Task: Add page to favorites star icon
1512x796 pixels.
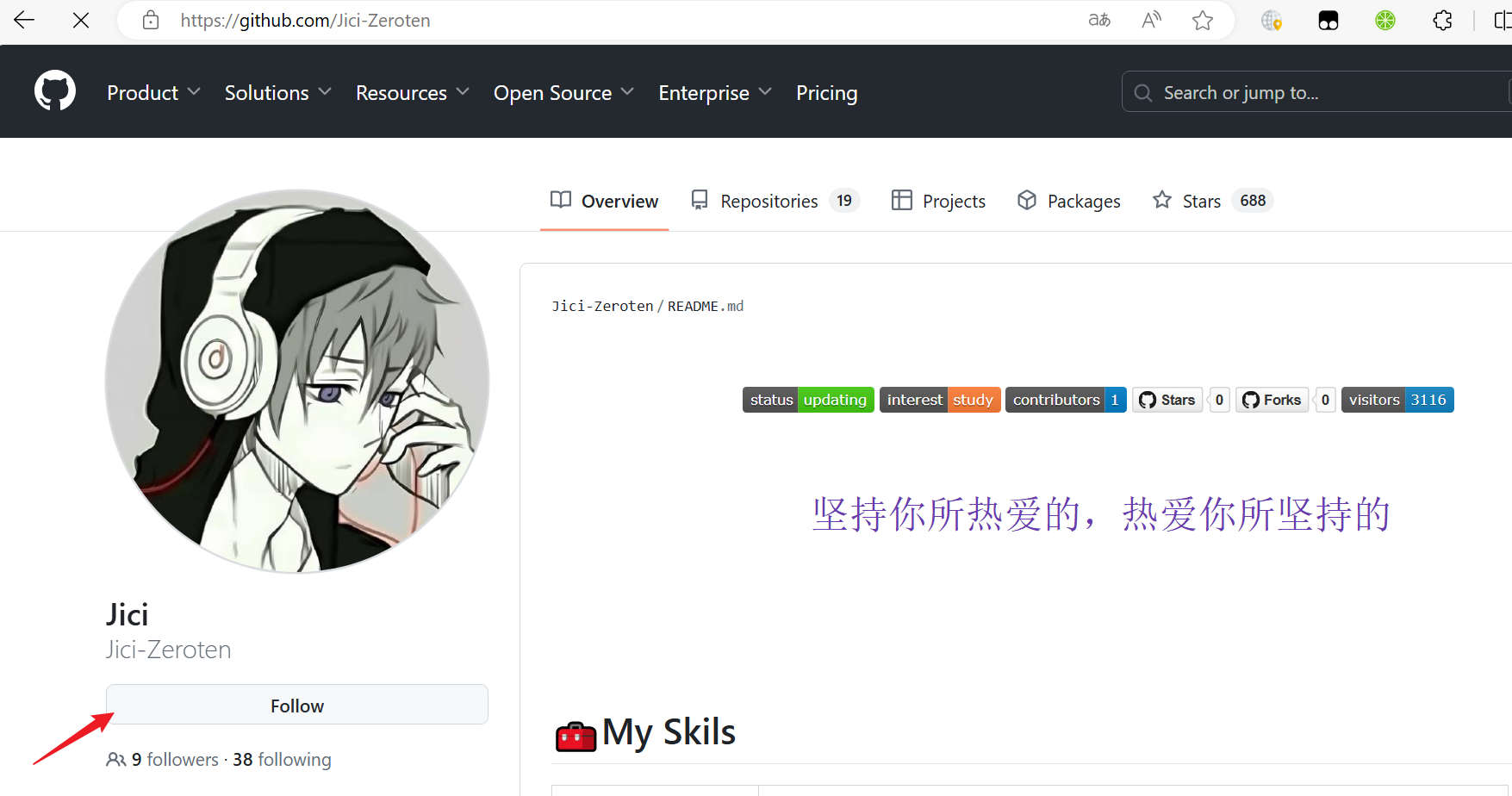Action: (x=1203, y=20)
